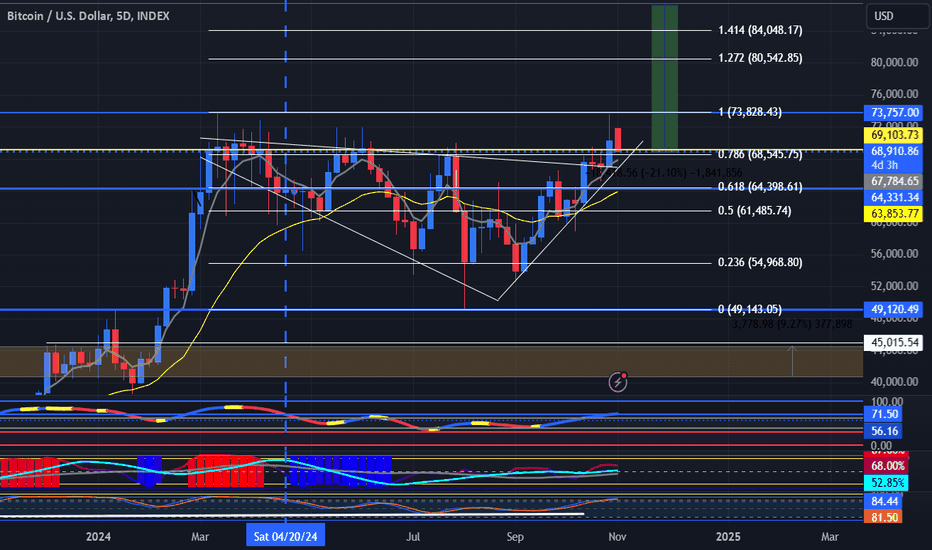Click the 40,000.00 price axis label

(894, 382)
